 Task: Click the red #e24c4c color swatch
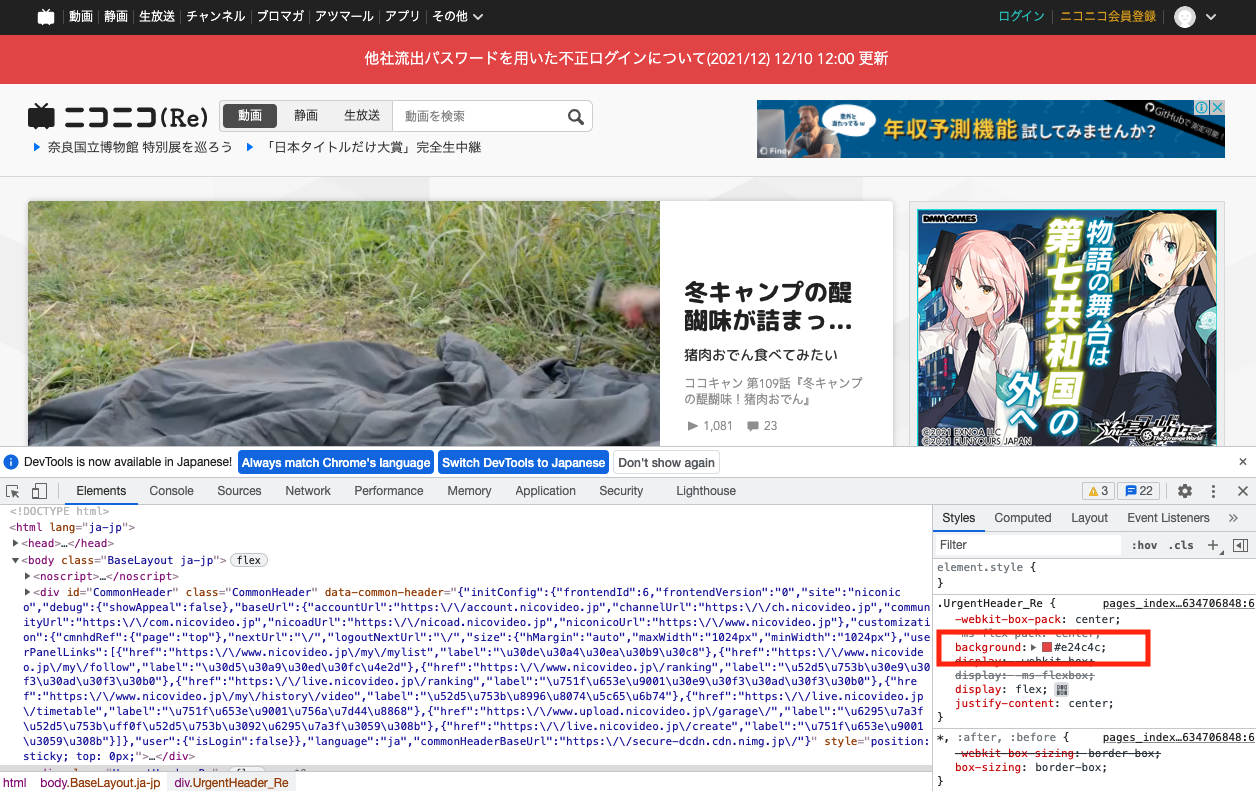[x=1047, y=647]
